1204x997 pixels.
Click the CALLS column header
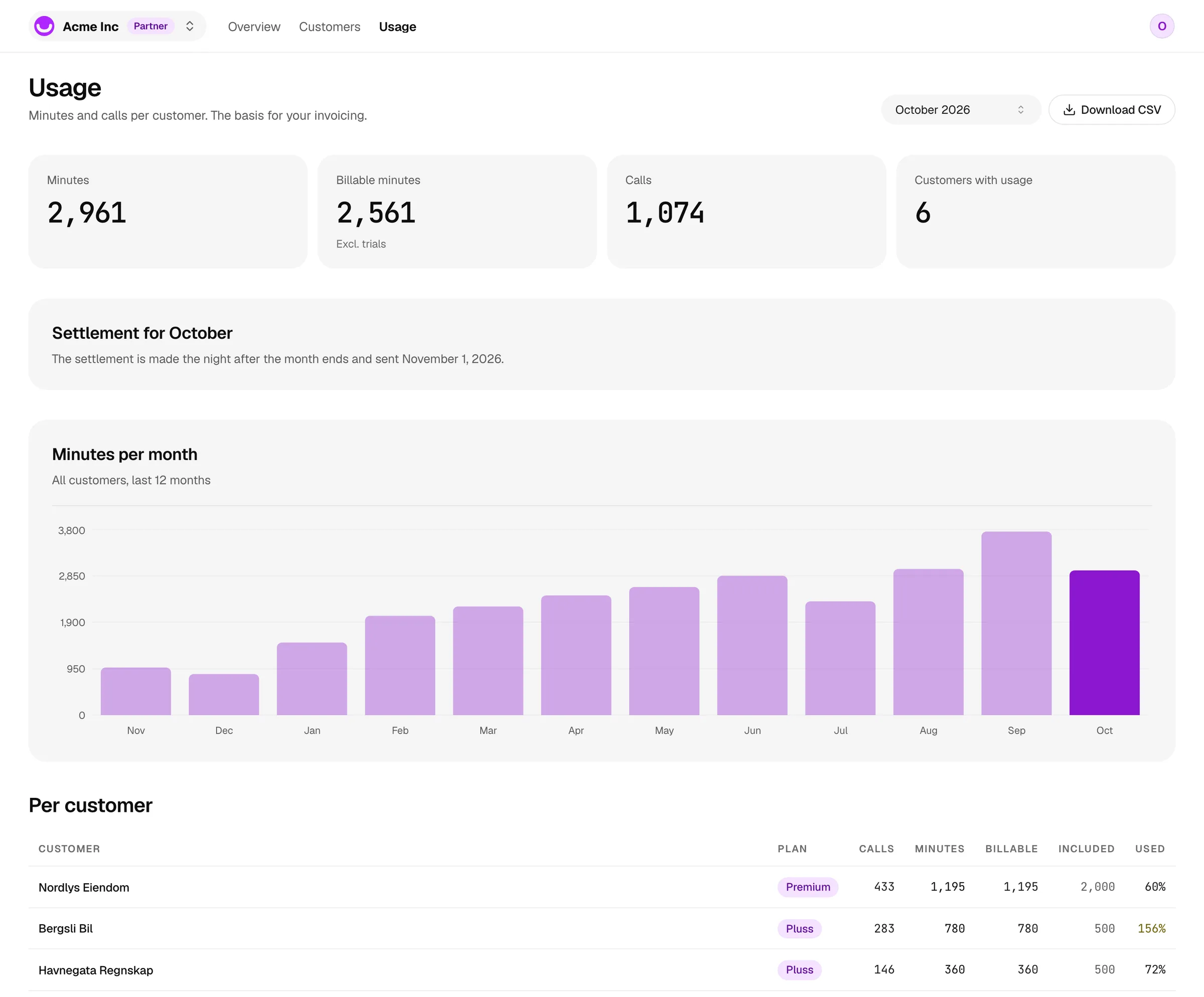876,848
